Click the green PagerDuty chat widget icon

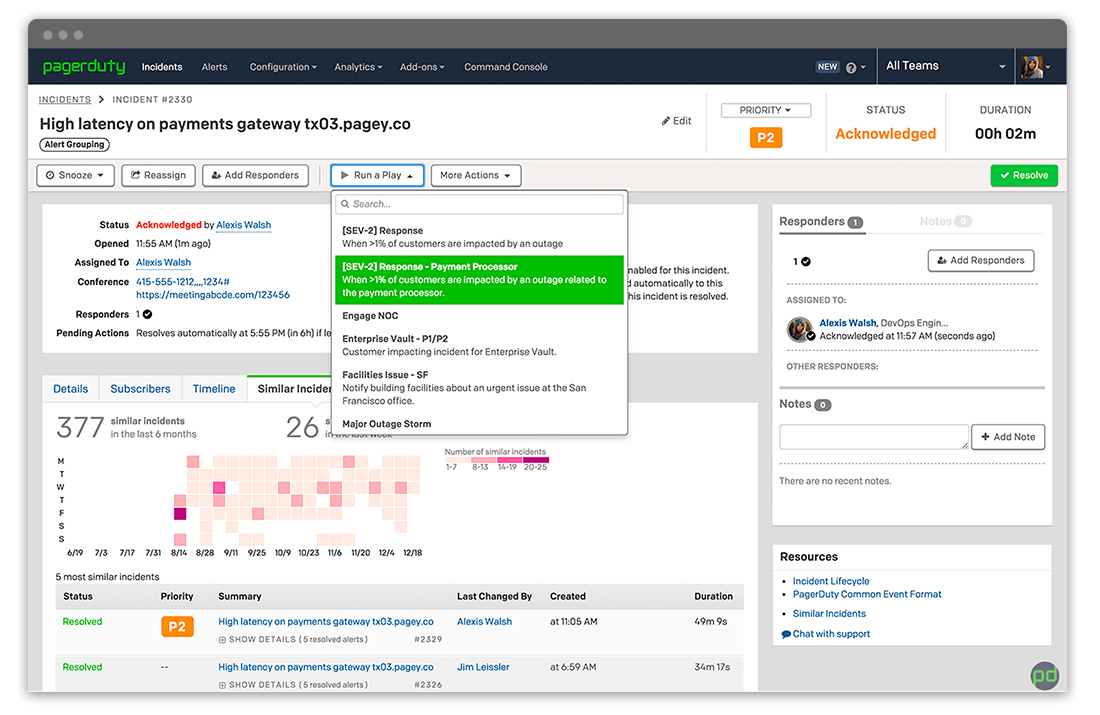pos(1044,675)
